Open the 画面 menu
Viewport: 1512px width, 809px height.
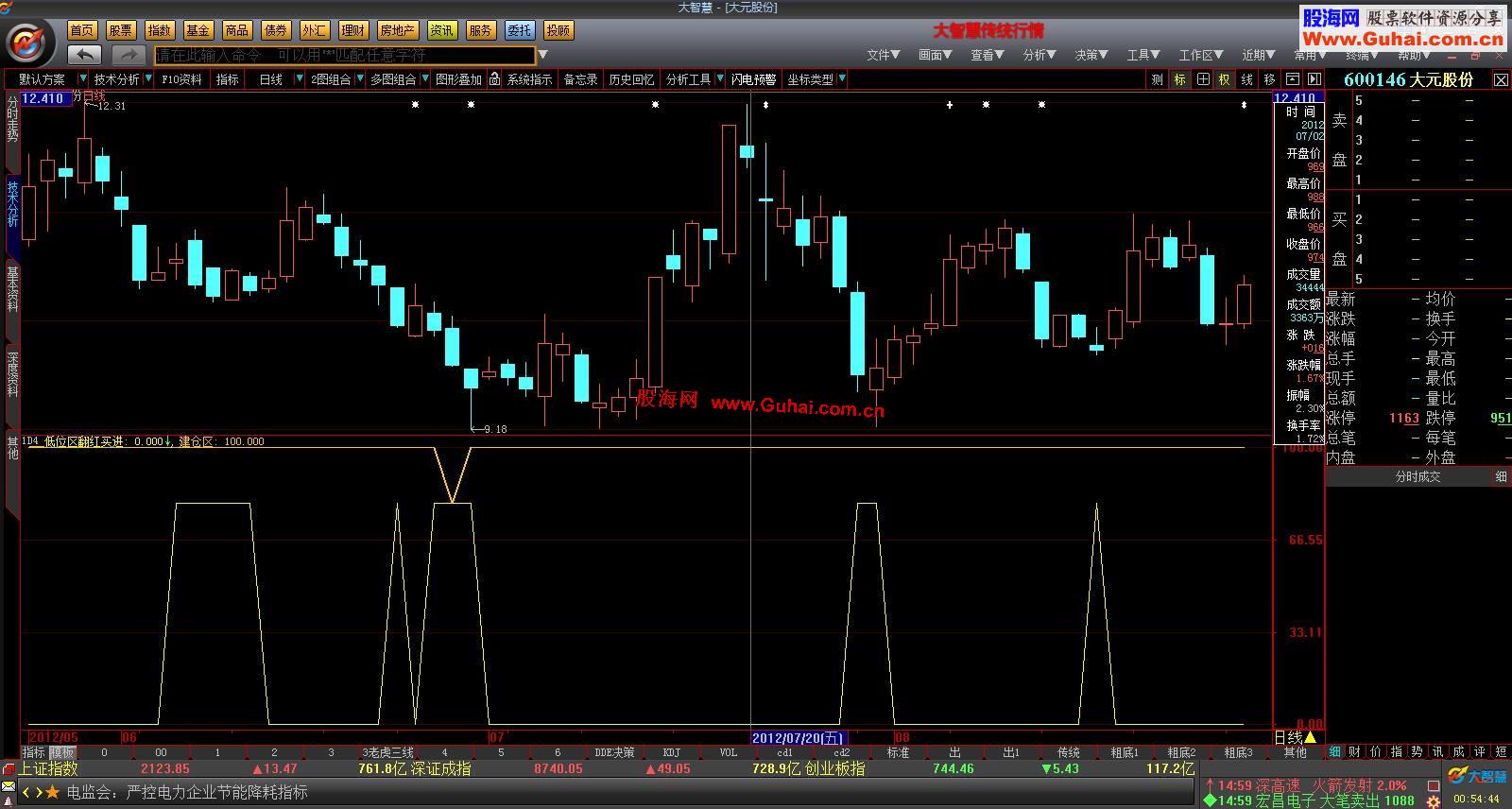936,55
